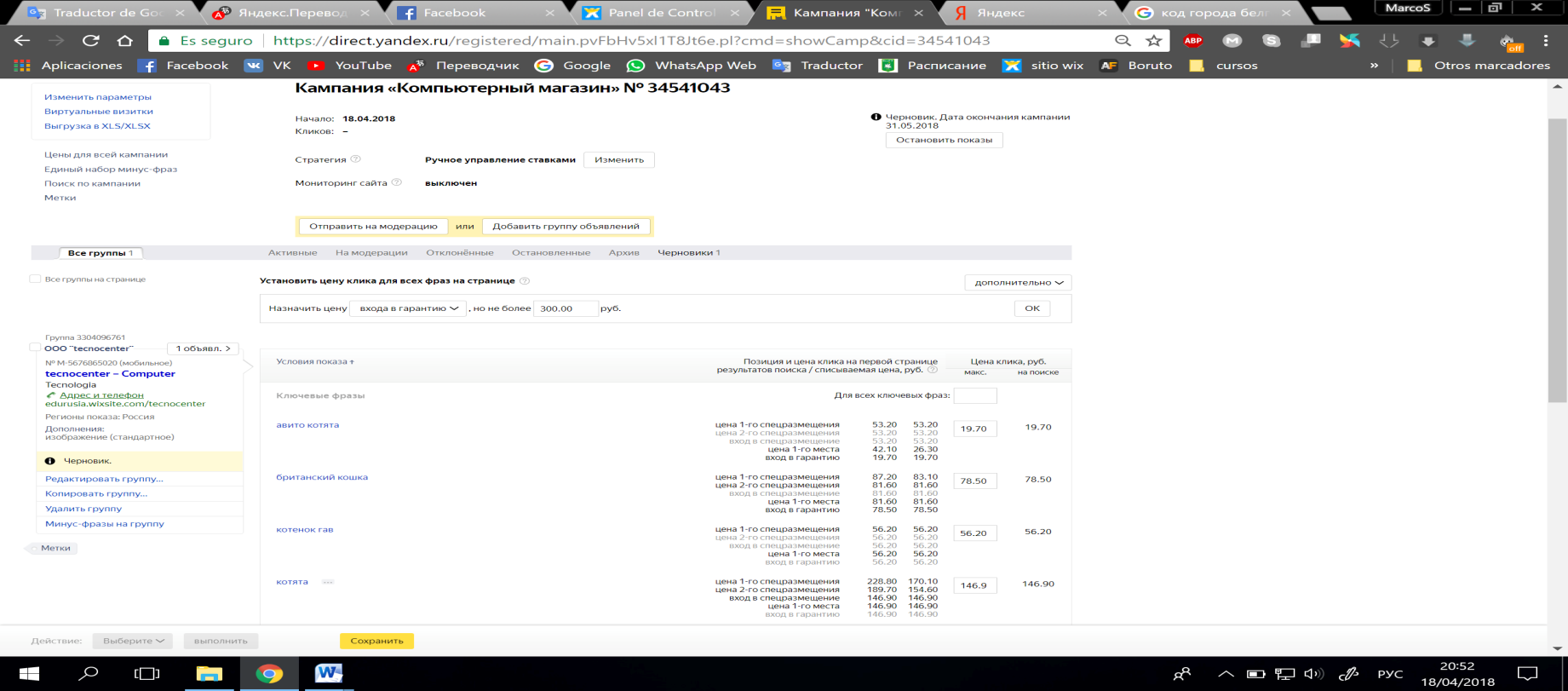The width and height of the screenshot is (1568, 691).
Task: Click the browser reload icon
Action: click(91, 40)
